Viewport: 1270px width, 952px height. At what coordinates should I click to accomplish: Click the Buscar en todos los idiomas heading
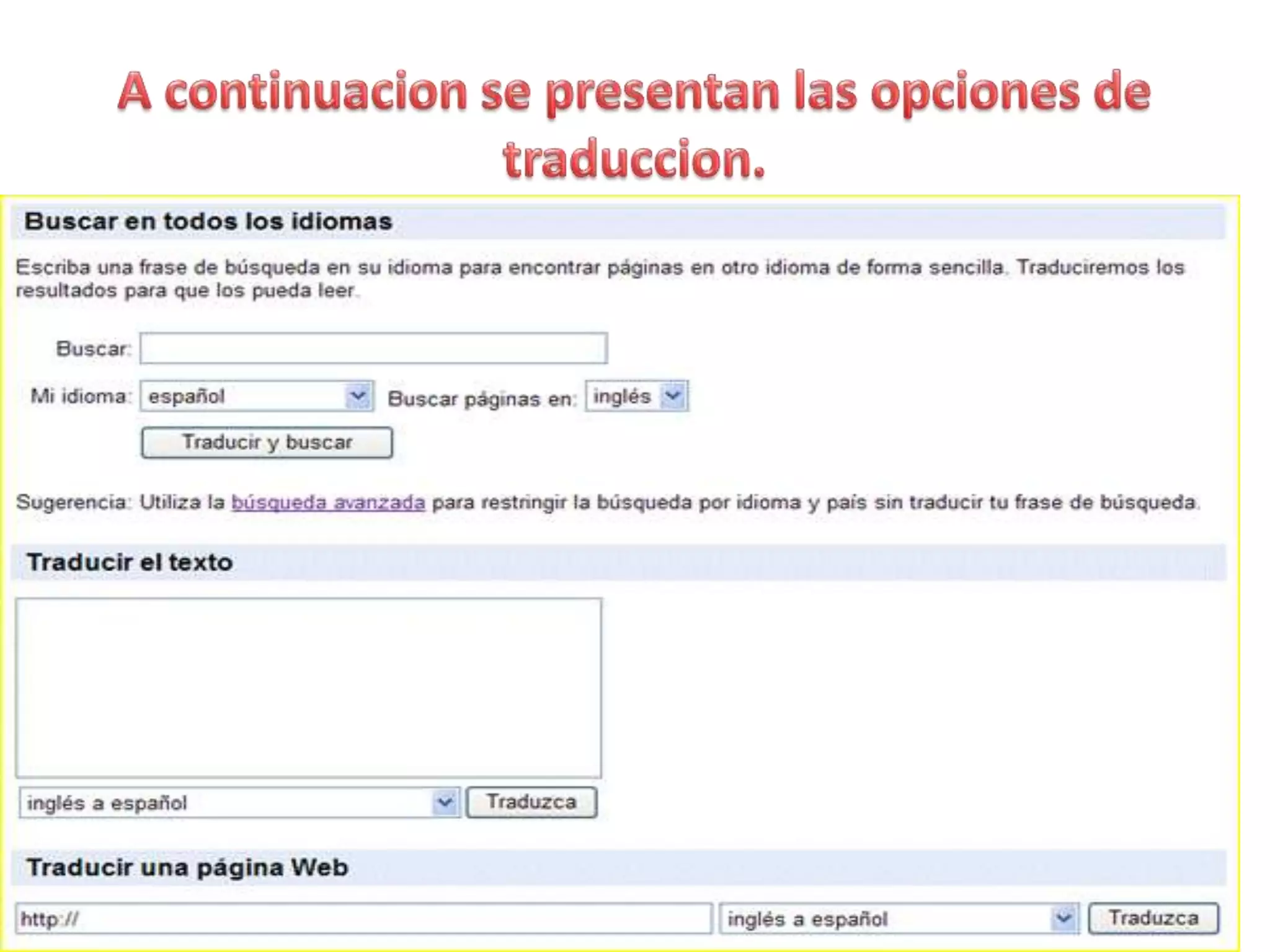(x=208, y=221)
